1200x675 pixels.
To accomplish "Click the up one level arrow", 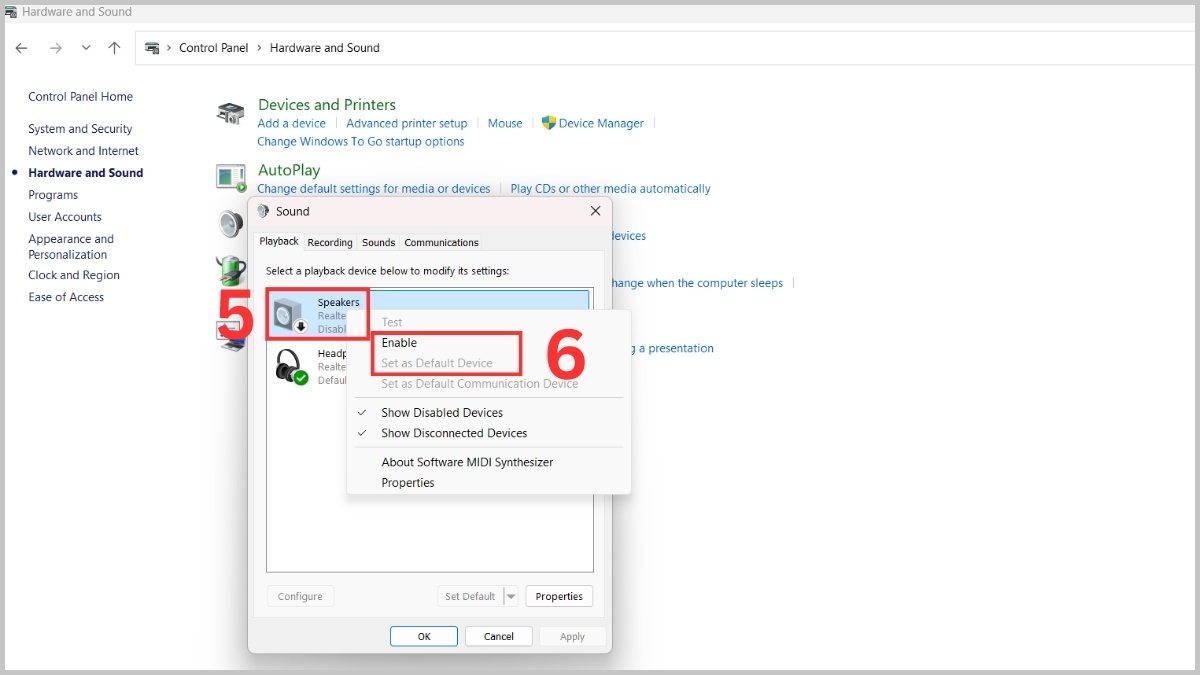I will [x=115, y=48].
